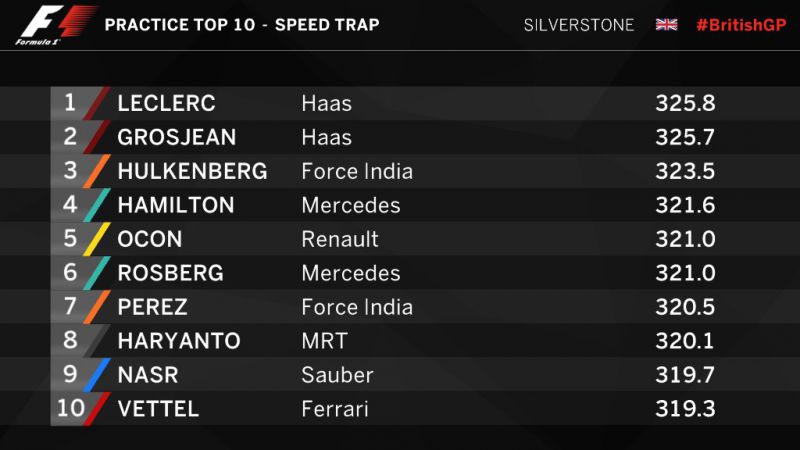
Task: Click Hamilton's 321.6 speed value
Action: point(685,205)
